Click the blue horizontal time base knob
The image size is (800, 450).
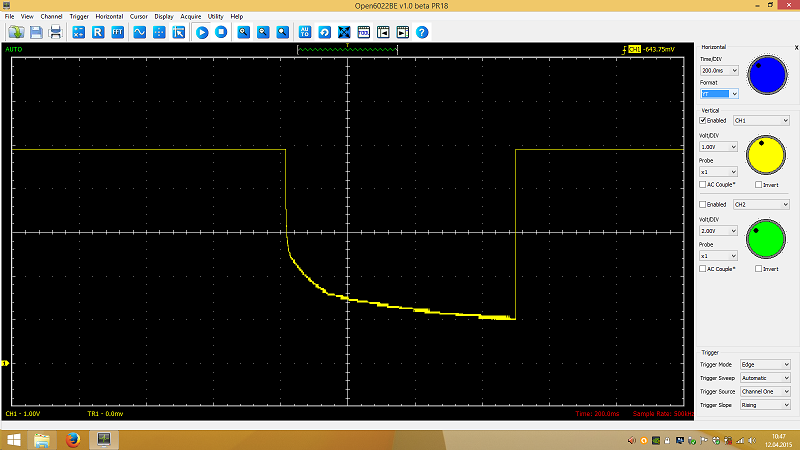pyautogui.click(x=767, y=75)
